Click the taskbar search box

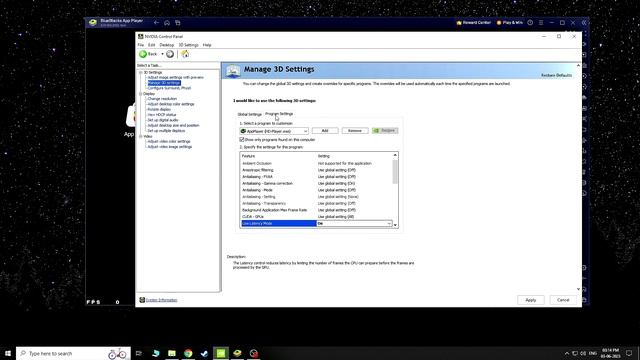pos(73,353)
